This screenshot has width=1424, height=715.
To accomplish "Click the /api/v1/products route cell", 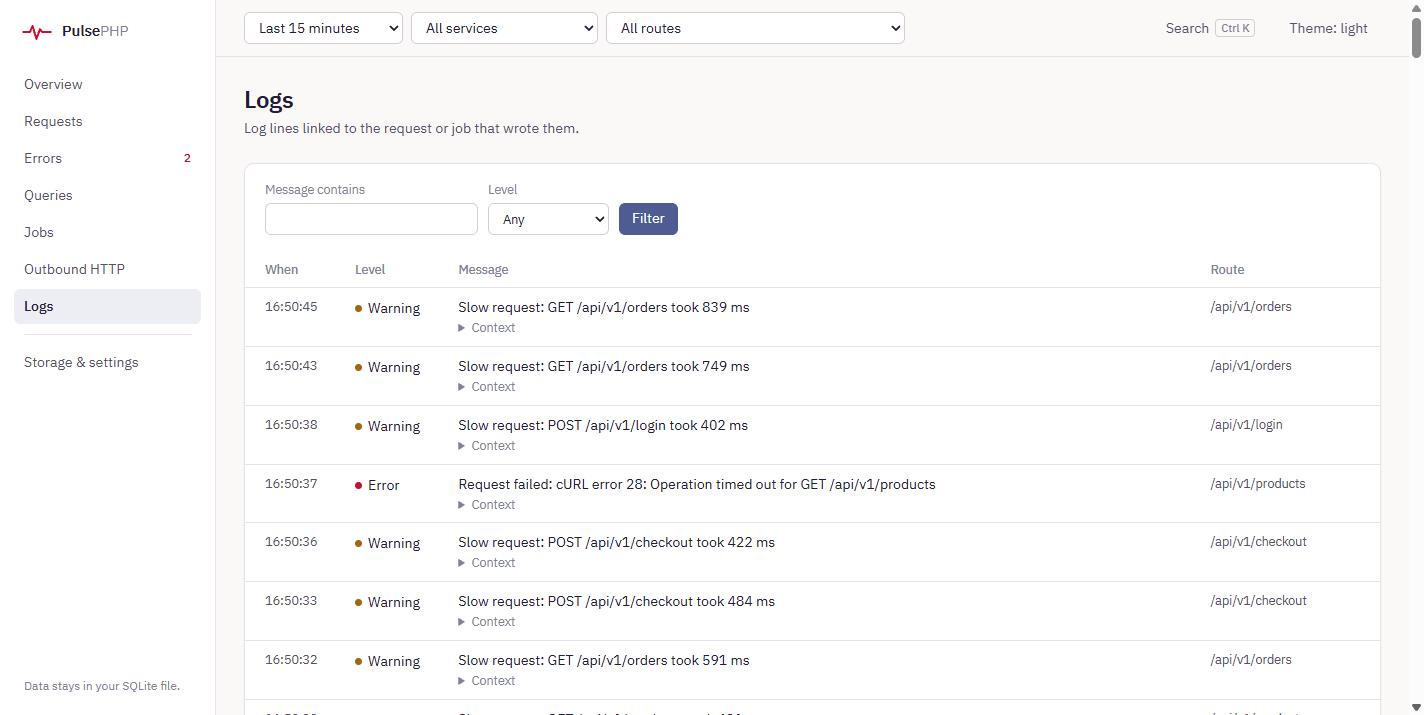I will (1258, 484).
